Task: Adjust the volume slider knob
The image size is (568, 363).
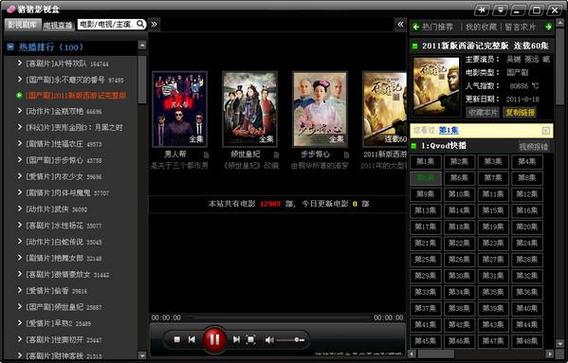Action: (297, 340)
